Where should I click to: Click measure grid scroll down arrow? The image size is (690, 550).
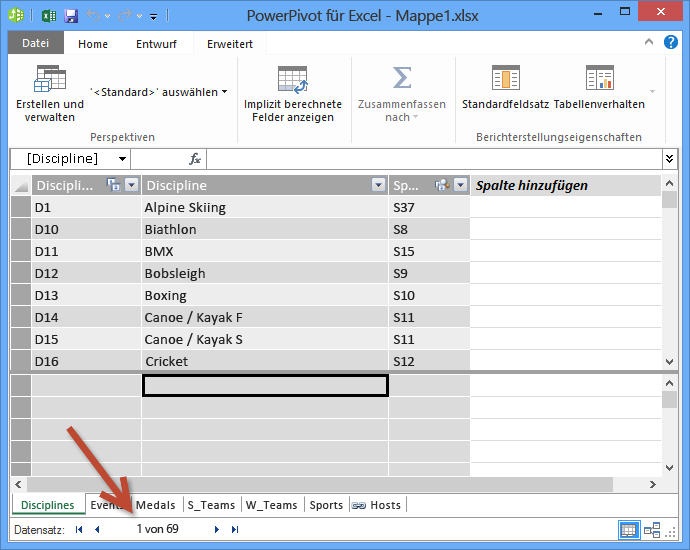669,468
